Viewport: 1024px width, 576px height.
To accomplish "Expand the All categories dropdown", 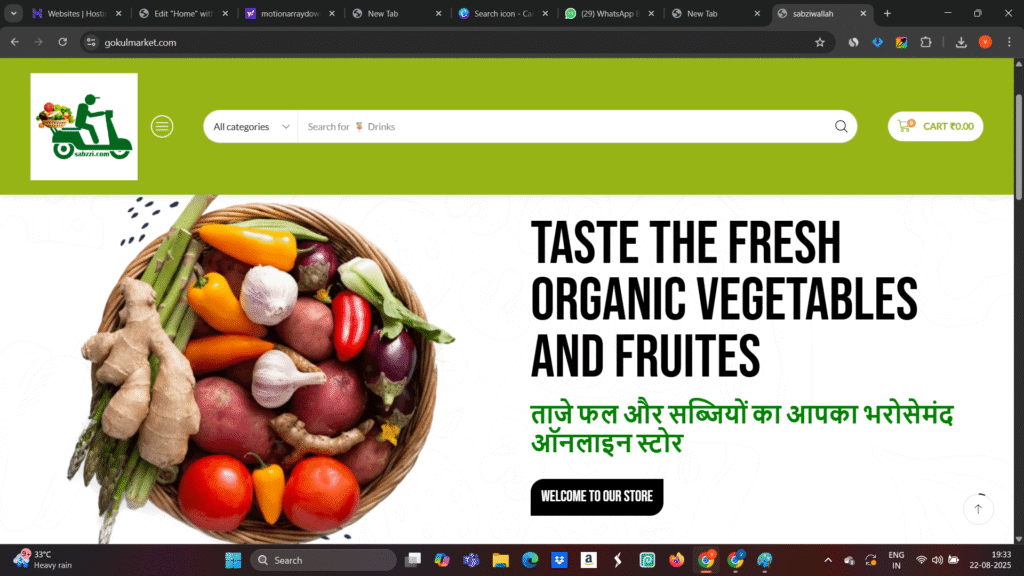I will pos(251,126).
